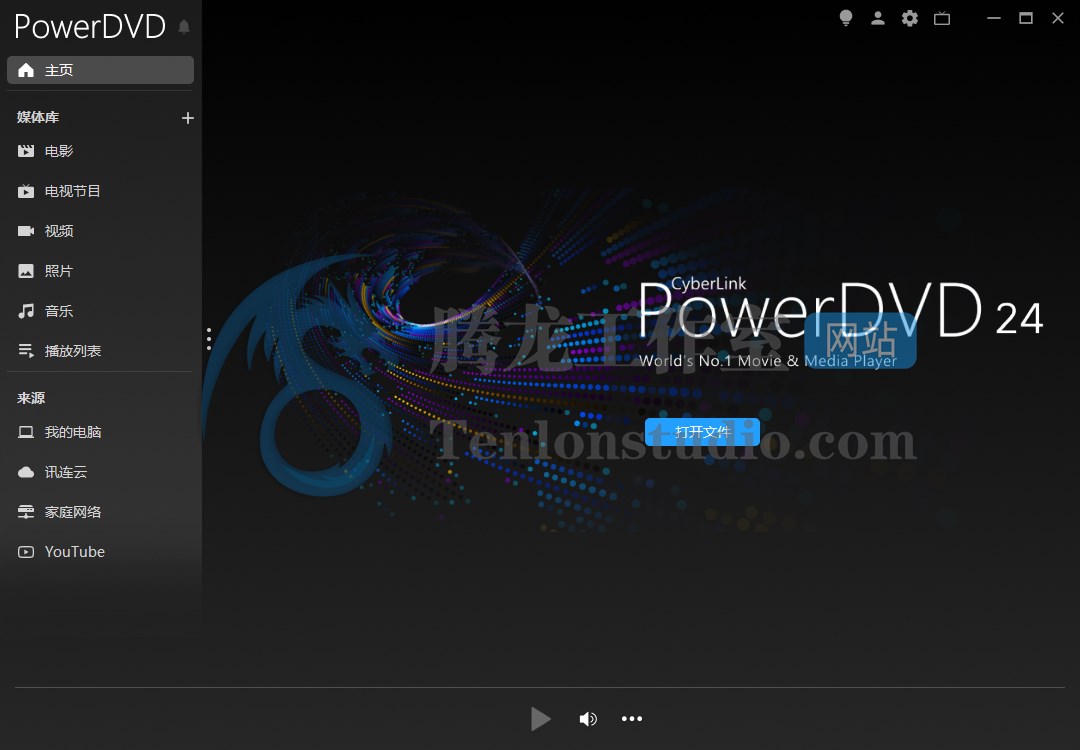Open more options three-dot menu in player bar
The image size is (1080, 750).
click(632, 718)
